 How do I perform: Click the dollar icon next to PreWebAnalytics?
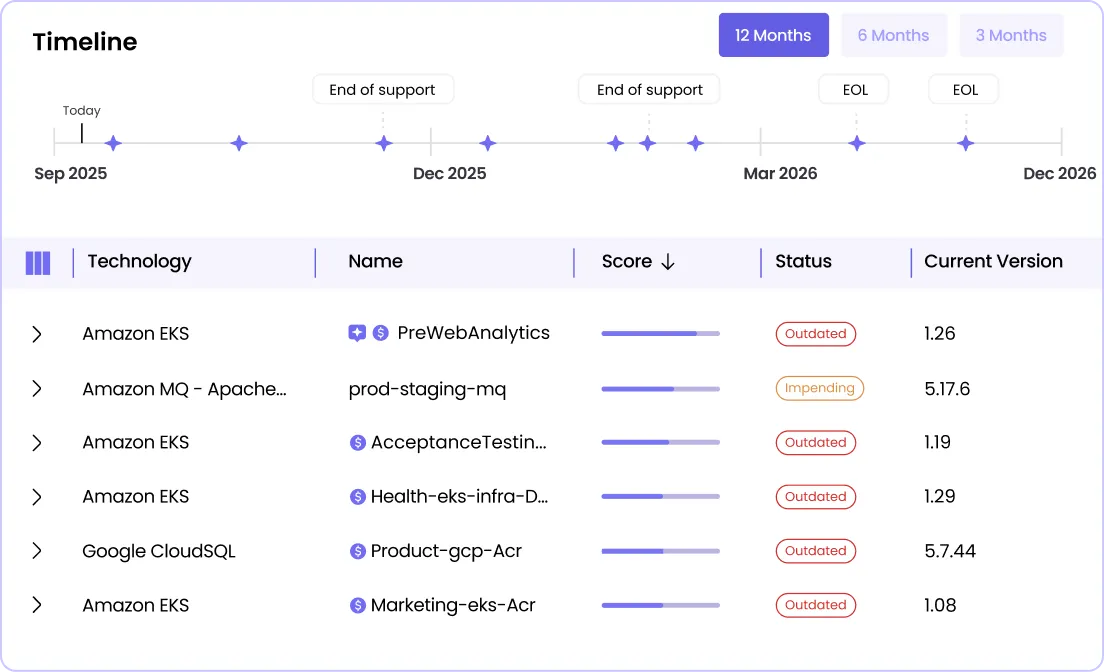tap(380, 334)
